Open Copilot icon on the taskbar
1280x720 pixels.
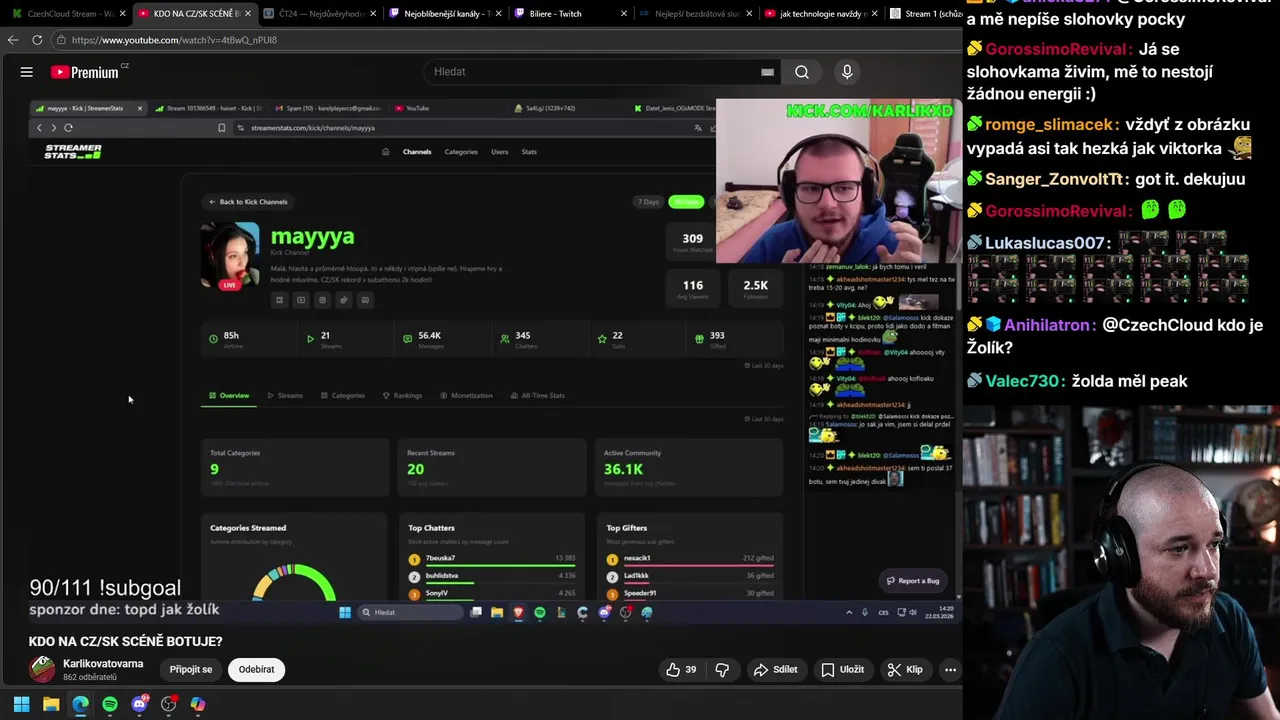tap(198, 704)
